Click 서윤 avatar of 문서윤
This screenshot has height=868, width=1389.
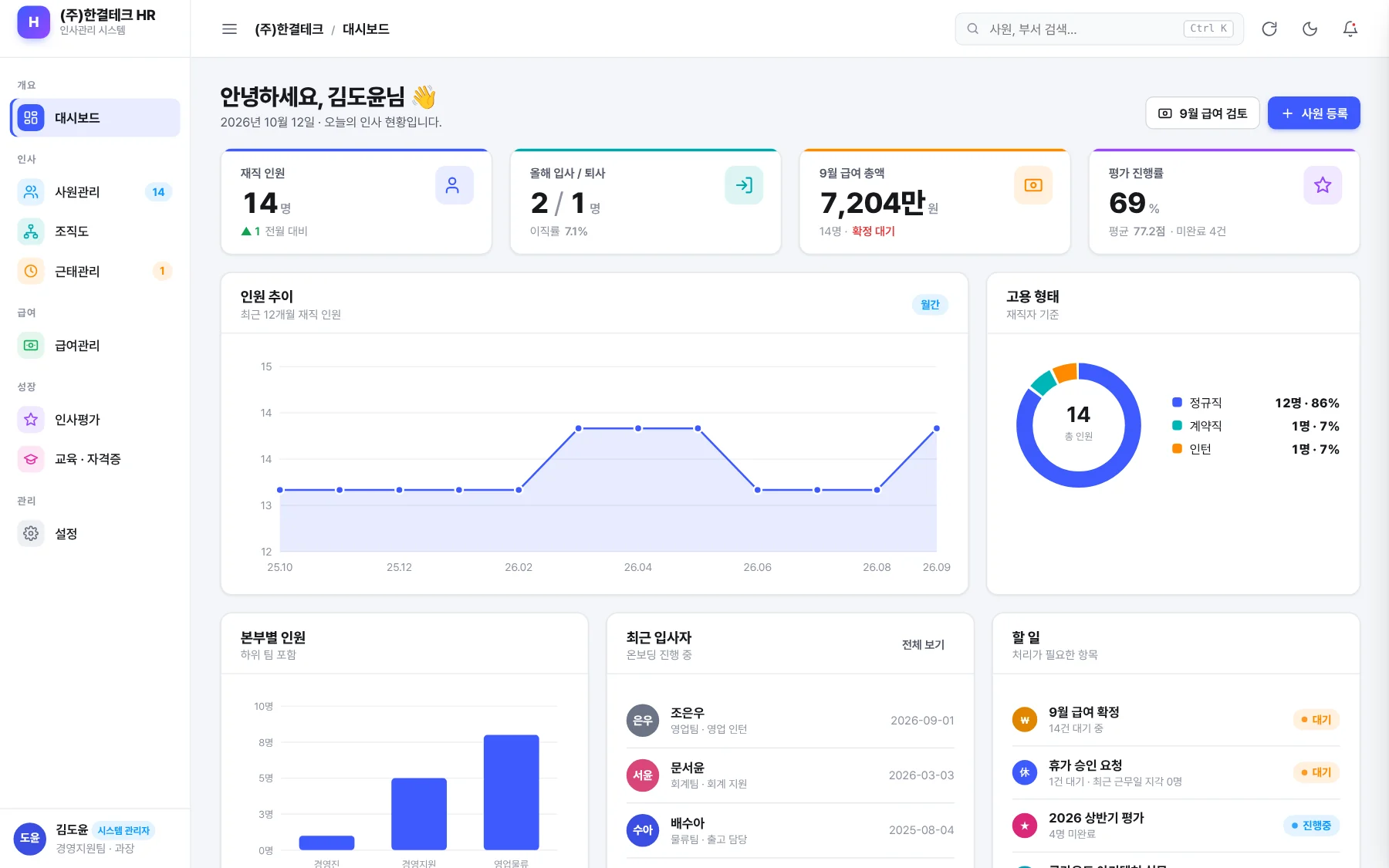pyautogui.click(x=643, y=775)
